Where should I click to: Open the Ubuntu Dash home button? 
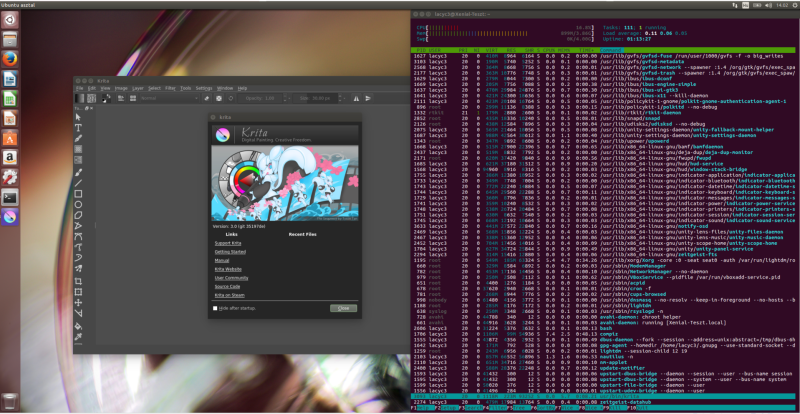[x=10, y=20]
